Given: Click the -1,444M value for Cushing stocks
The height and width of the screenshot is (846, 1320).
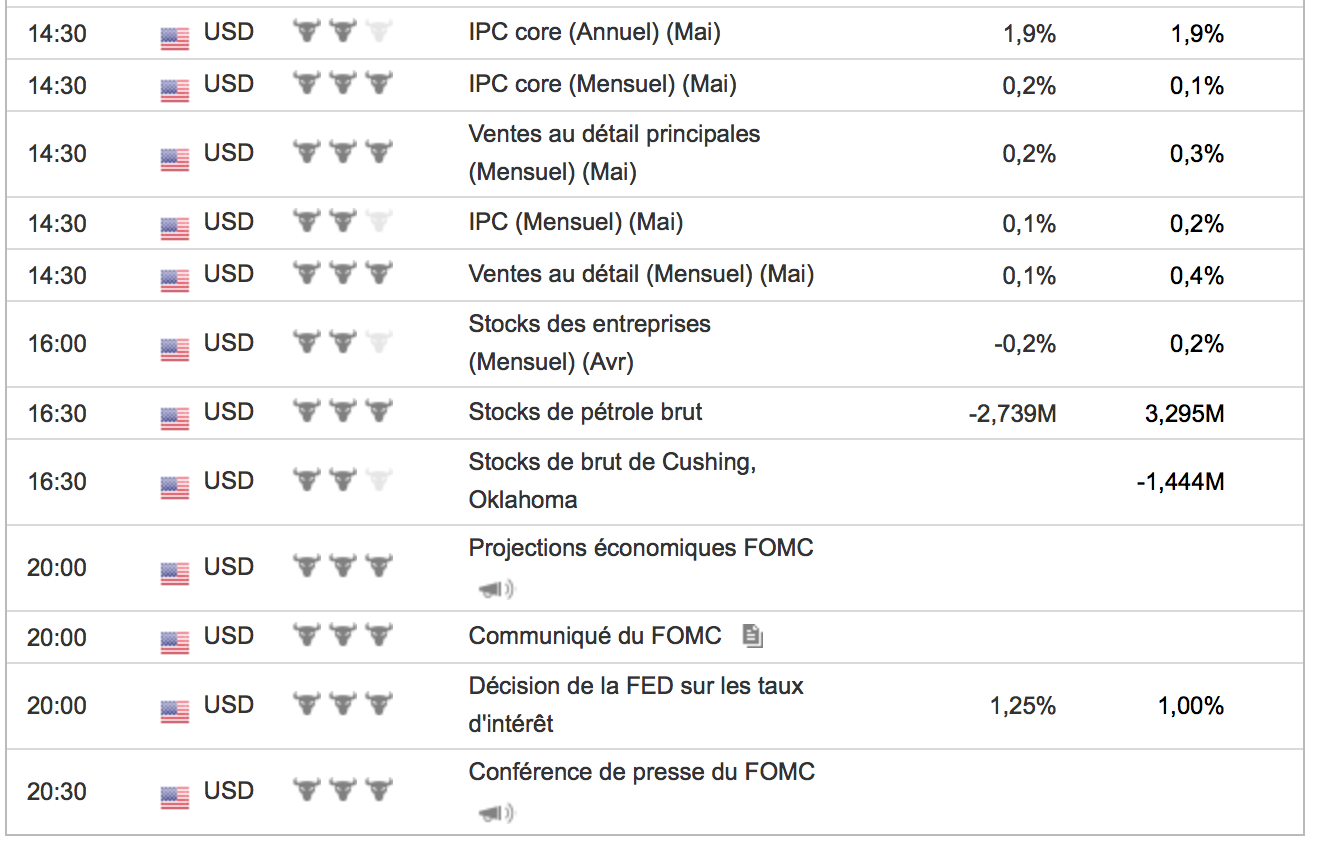Looking at the screenshot, I should click(1180, 482).
